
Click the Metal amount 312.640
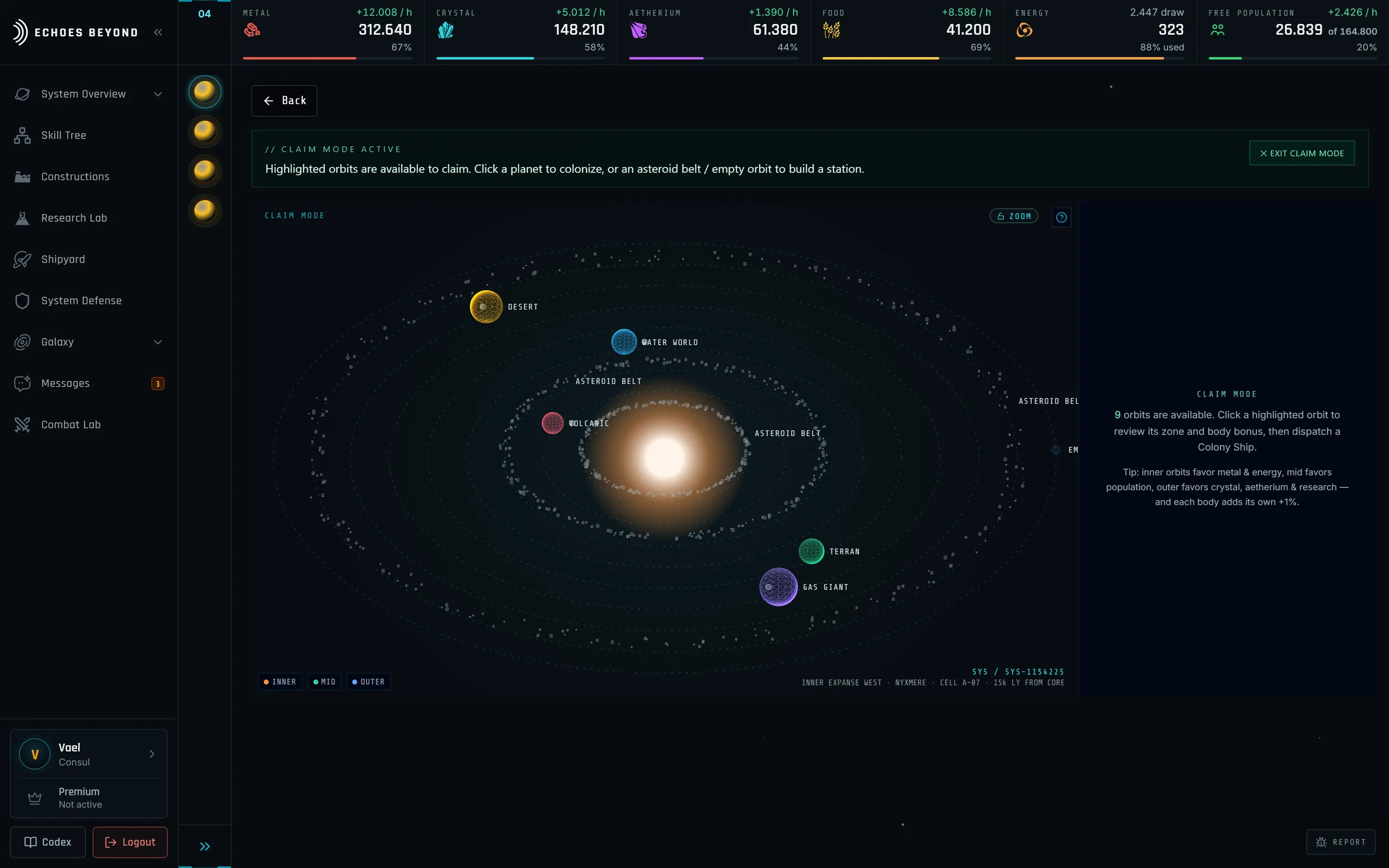click(385, 30)
